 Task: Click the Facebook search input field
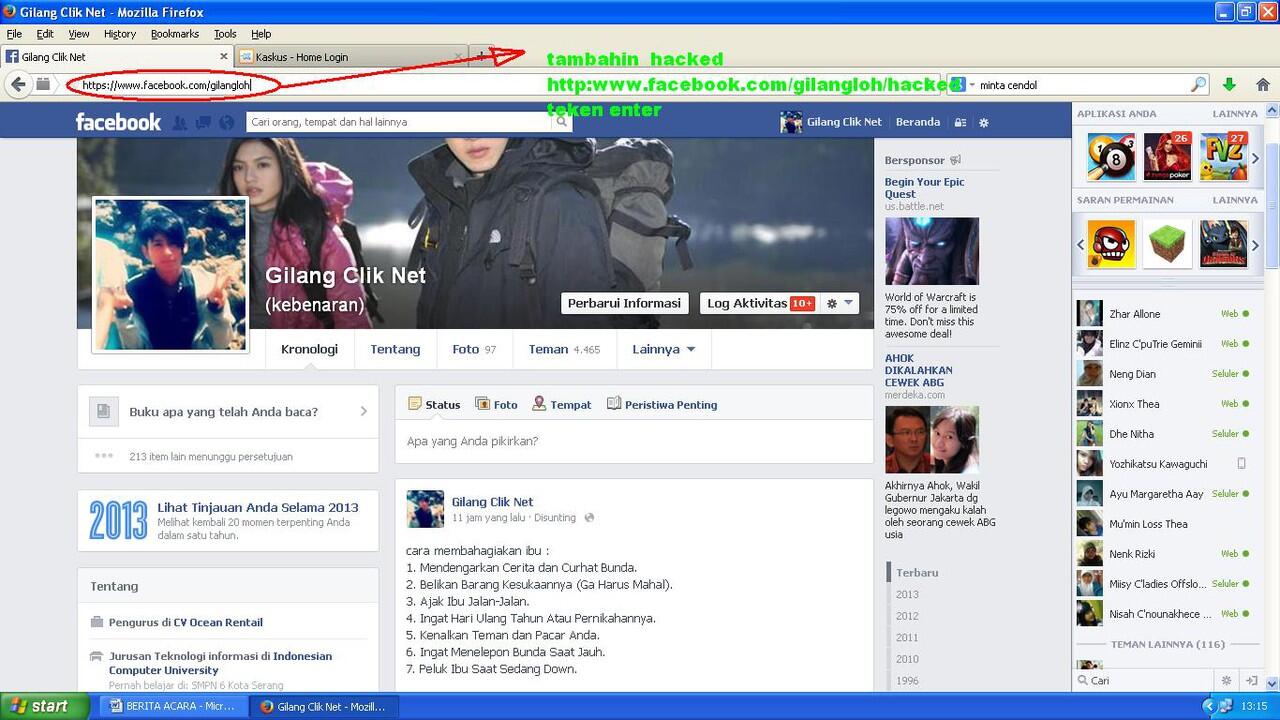400,122
